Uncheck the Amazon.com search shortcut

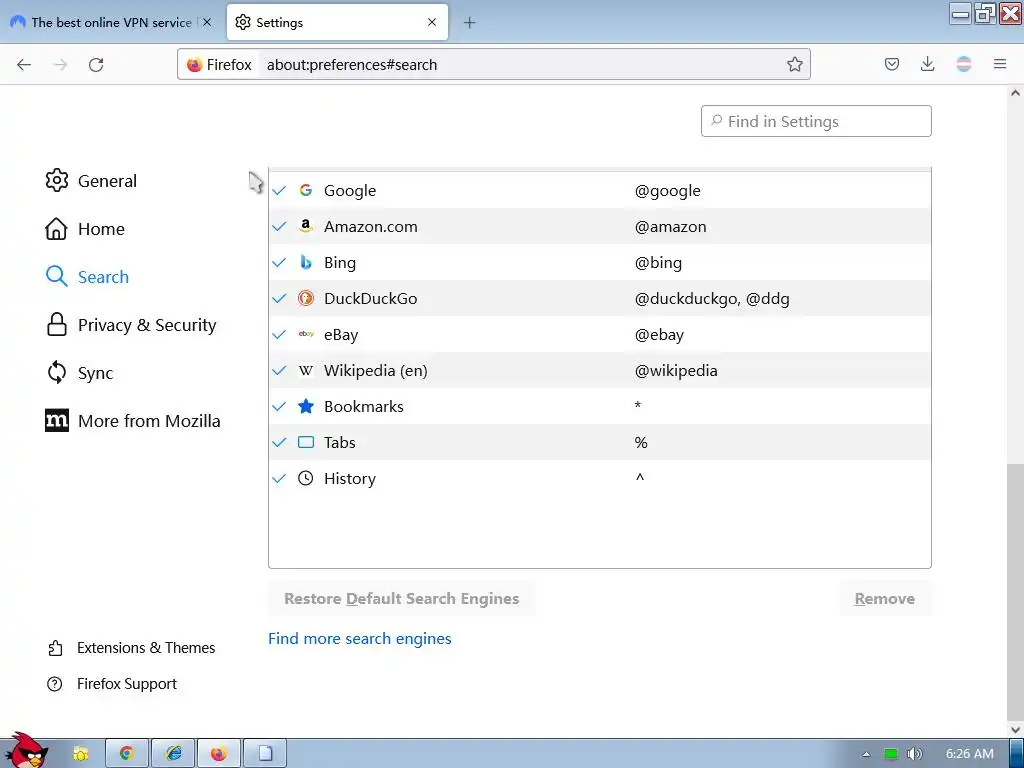[279, 227]
